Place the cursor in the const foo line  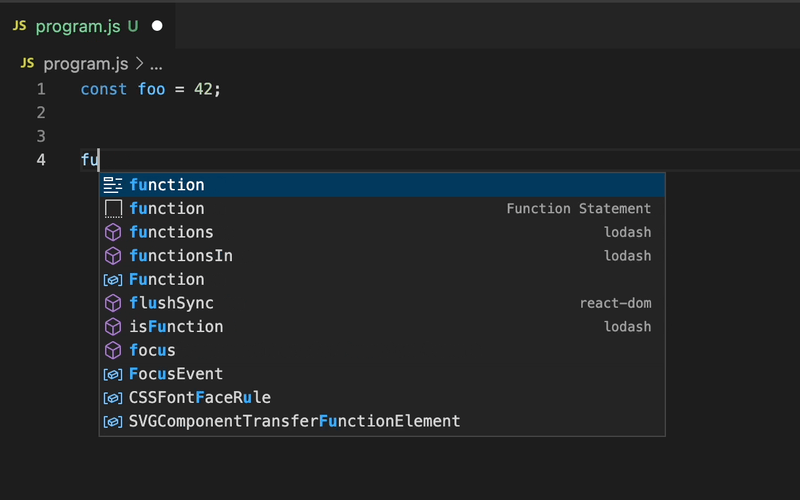point(150,89)
